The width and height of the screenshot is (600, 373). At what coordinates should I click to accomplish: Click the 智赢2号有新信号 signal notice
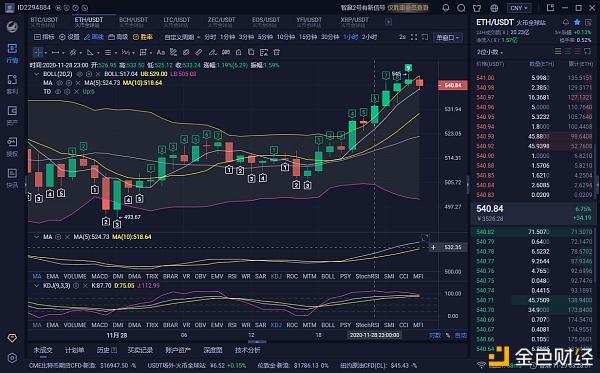click(363, 8)
